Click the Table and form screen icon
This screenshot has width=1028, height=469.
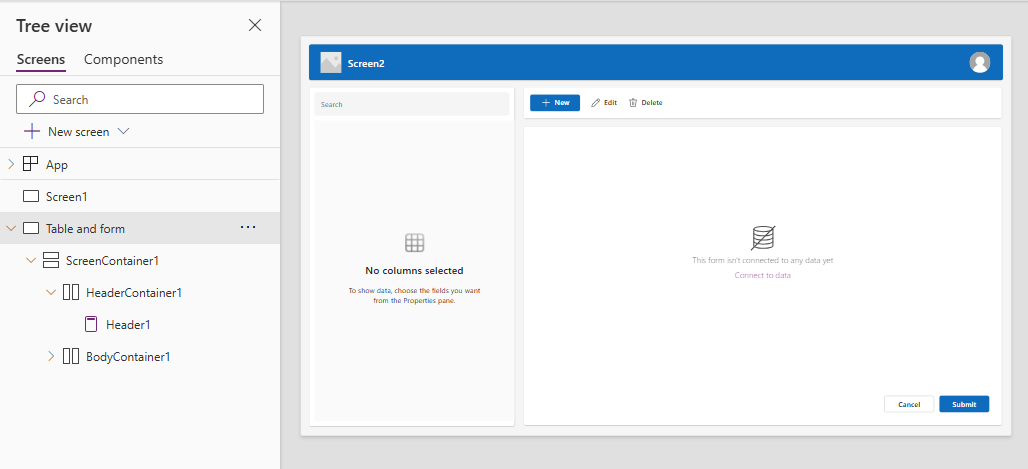click(x=31, y=228)
